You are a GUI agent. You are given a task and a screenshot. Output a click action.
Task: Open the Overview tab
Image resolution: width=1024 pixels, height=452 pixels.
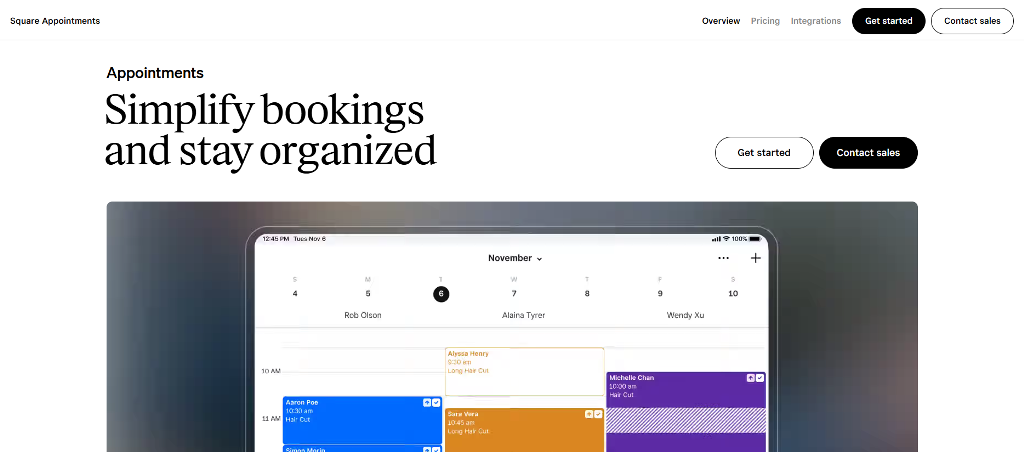(x=721, y=21)
